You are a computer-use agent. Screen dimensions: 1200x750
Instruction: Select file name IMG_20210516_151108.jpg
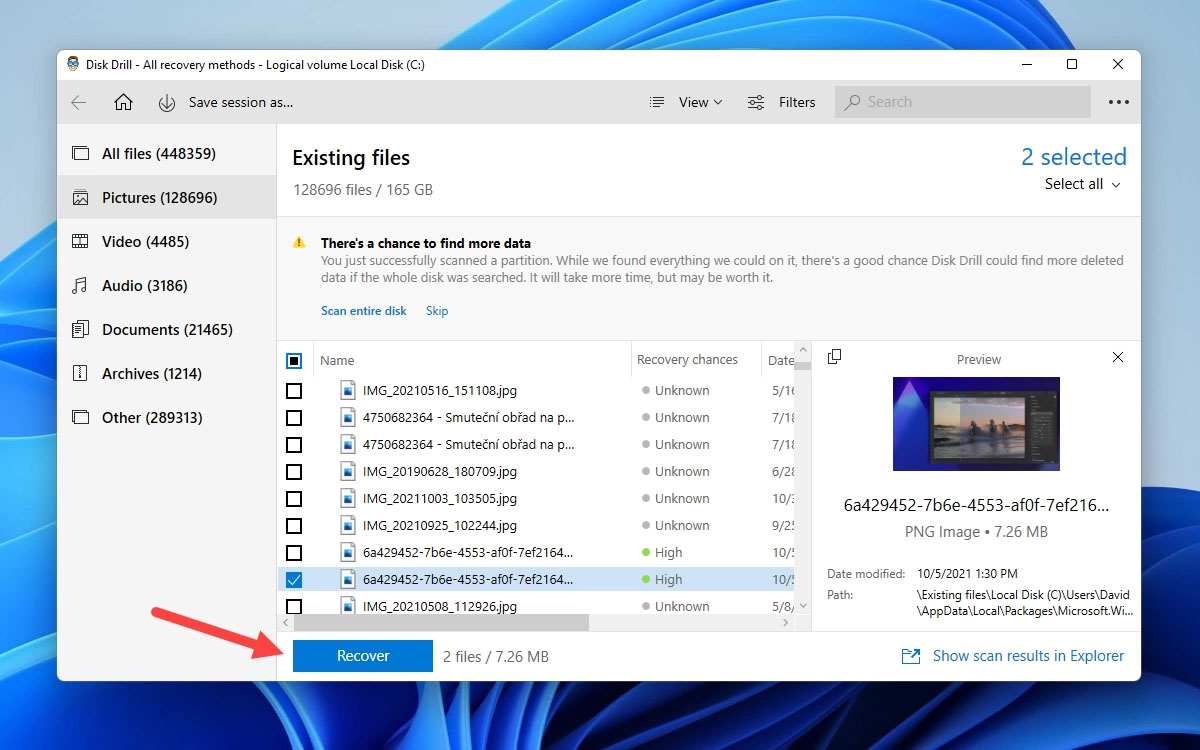(x=440, y=391)
